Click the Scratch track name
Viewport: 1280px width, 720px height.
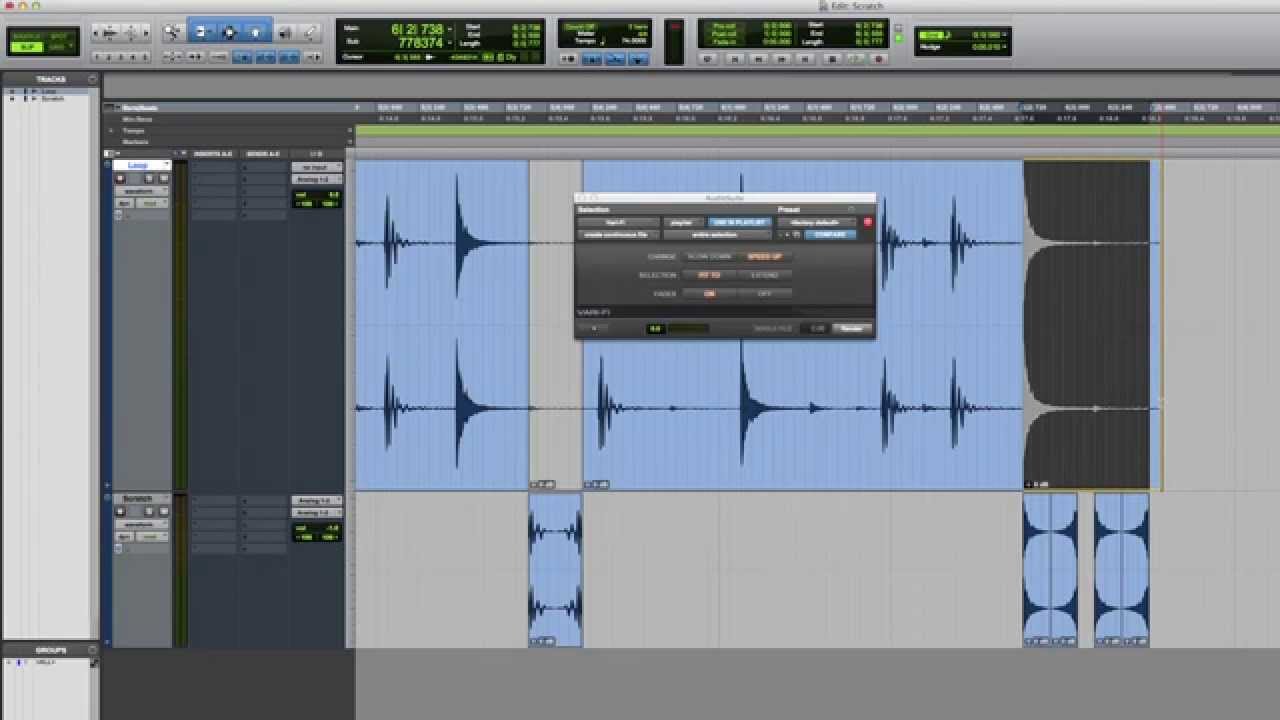click(137, 498)
